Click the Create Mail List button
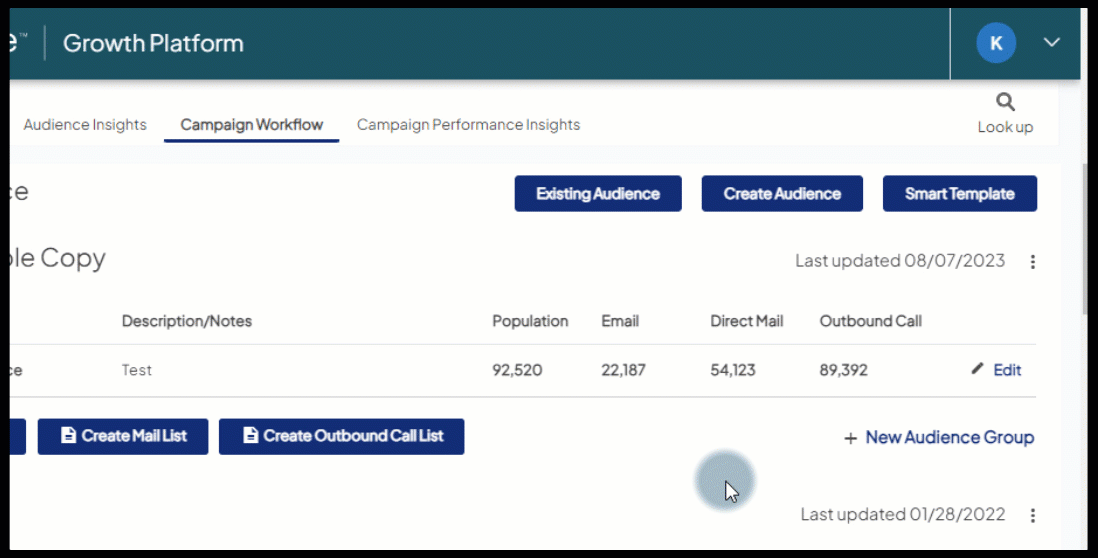The height and width of the screenshot is (558, 1098). tap(123, 436)
